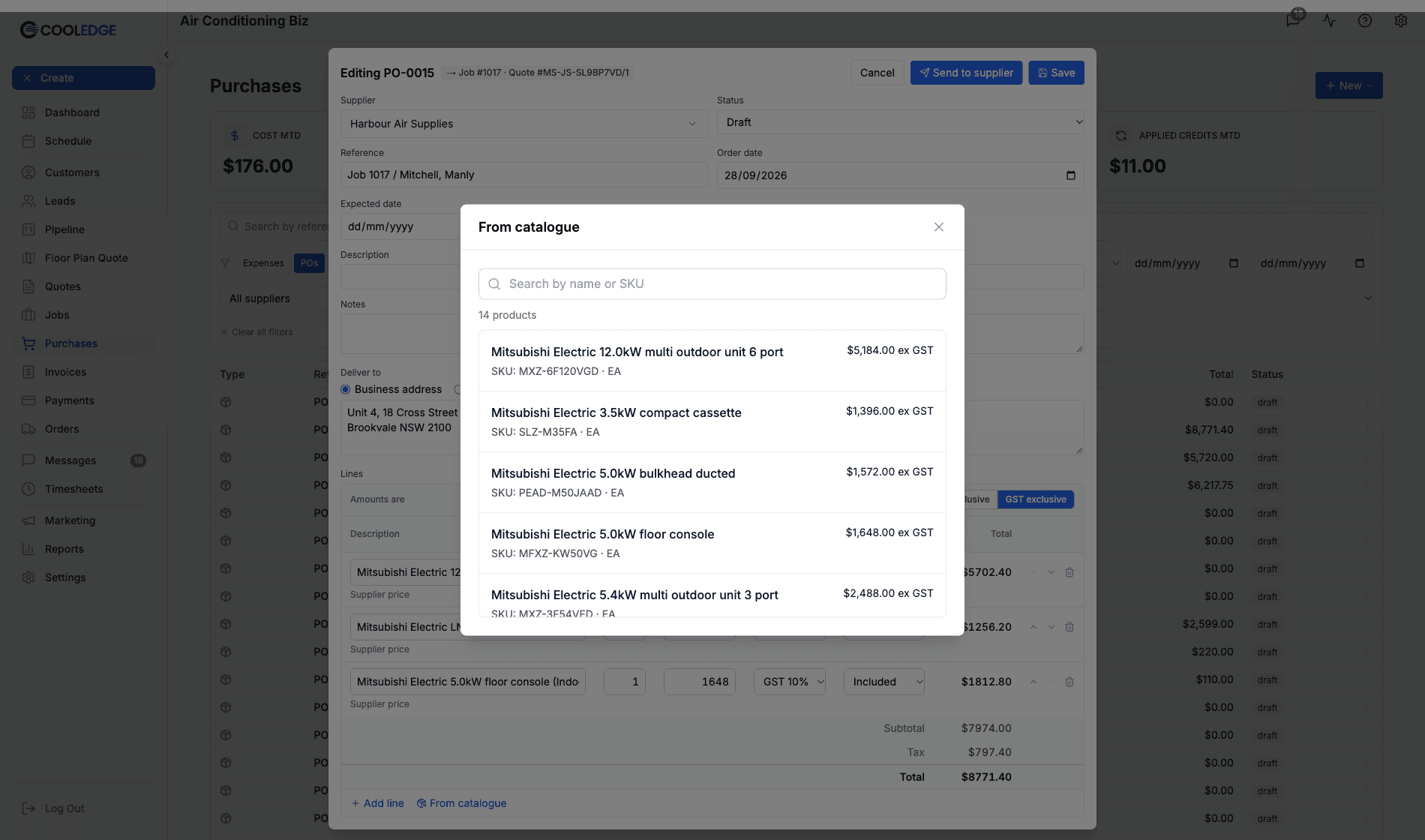Viewport: 1425px width, 840px height.
Task: Open the order date calendar picker
Action: 1071,175
